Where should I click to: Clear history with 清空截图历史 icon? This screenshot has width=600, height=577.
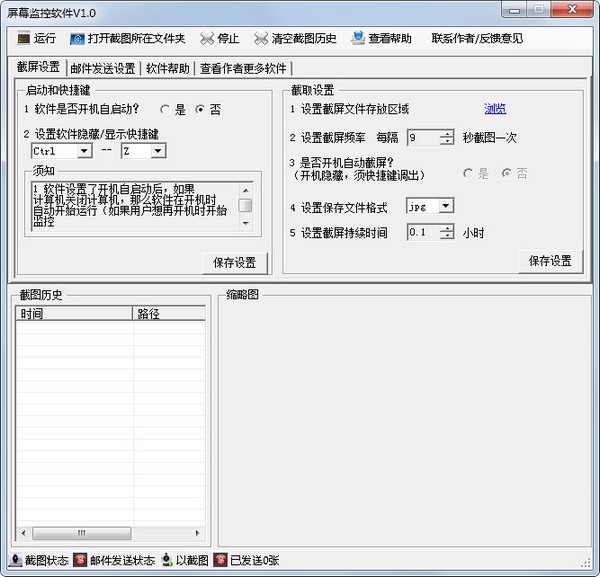point(261,39)
